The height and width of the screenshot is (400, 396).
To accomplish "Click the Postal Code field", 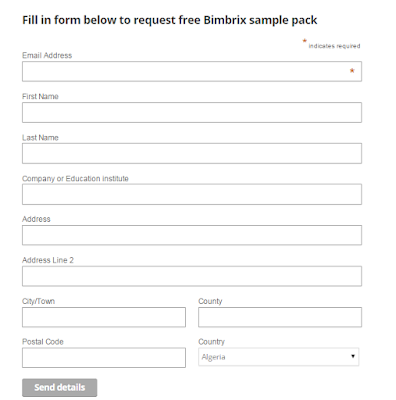I will [104, 358].
